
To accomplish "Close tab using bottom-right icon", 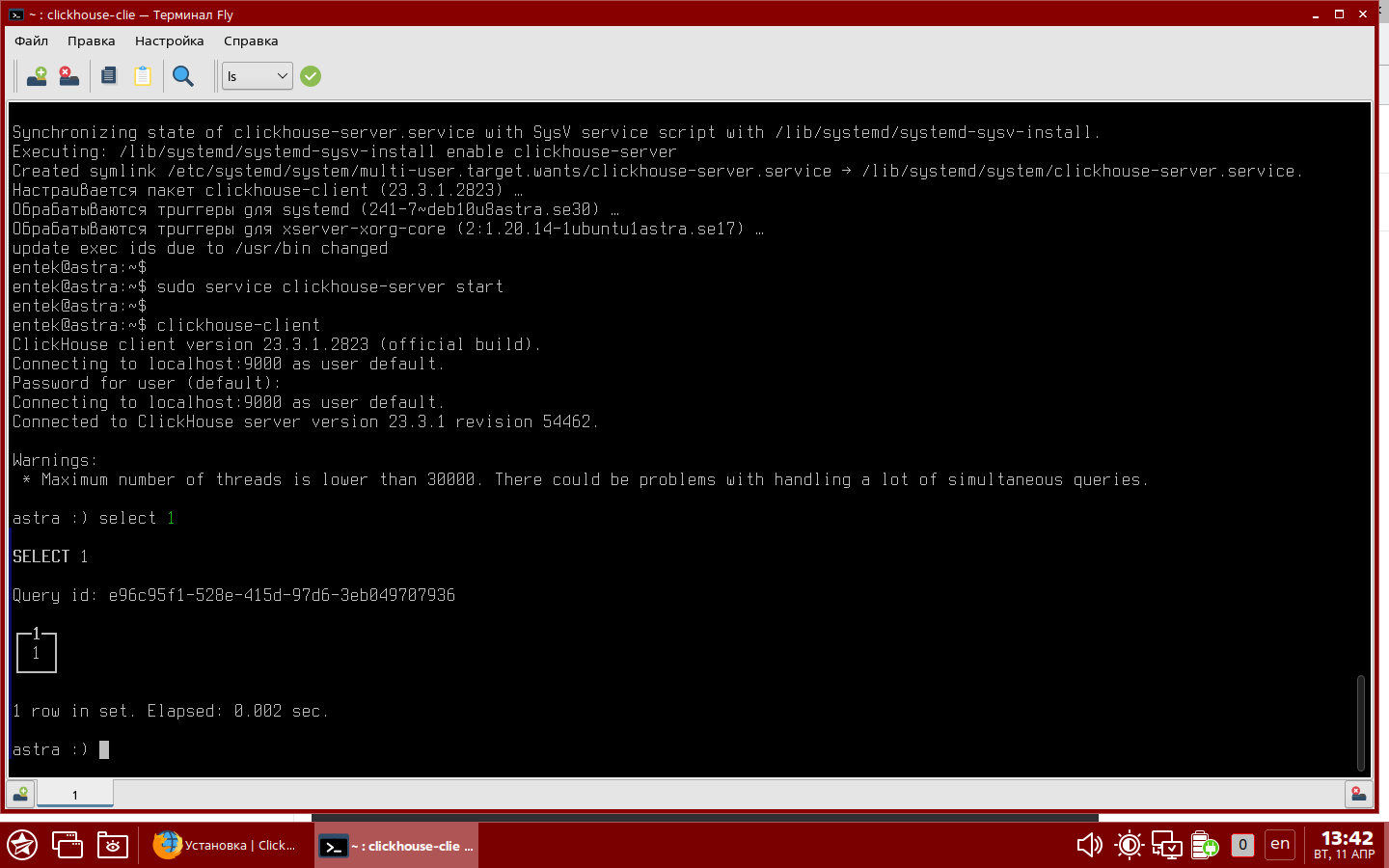I will click(x=1358, y=795).
